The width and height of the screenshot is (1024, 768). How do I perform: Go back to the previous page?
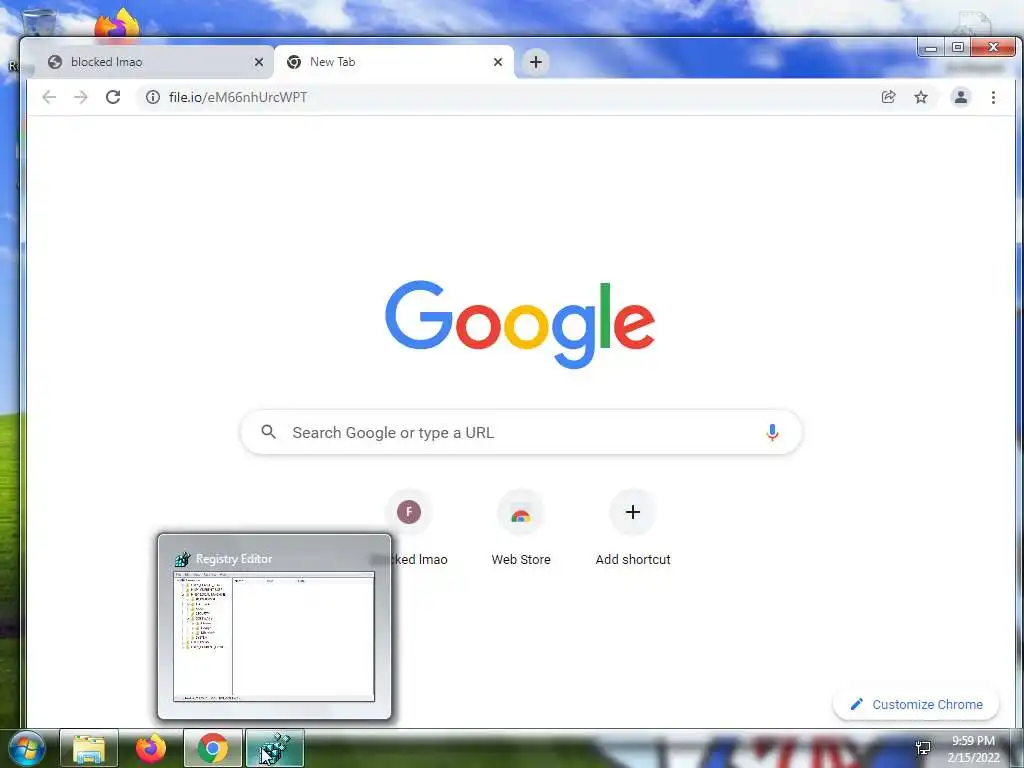tap(49, 97)
